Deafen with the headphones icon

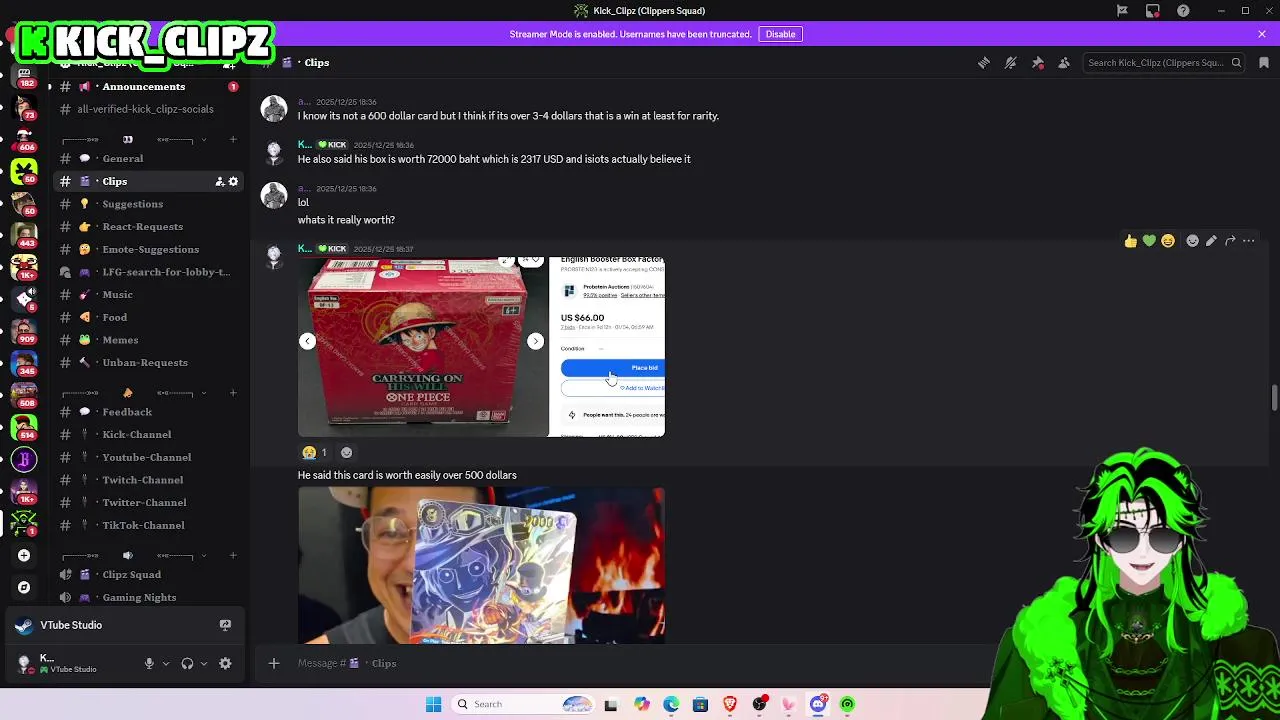point(187,663)
